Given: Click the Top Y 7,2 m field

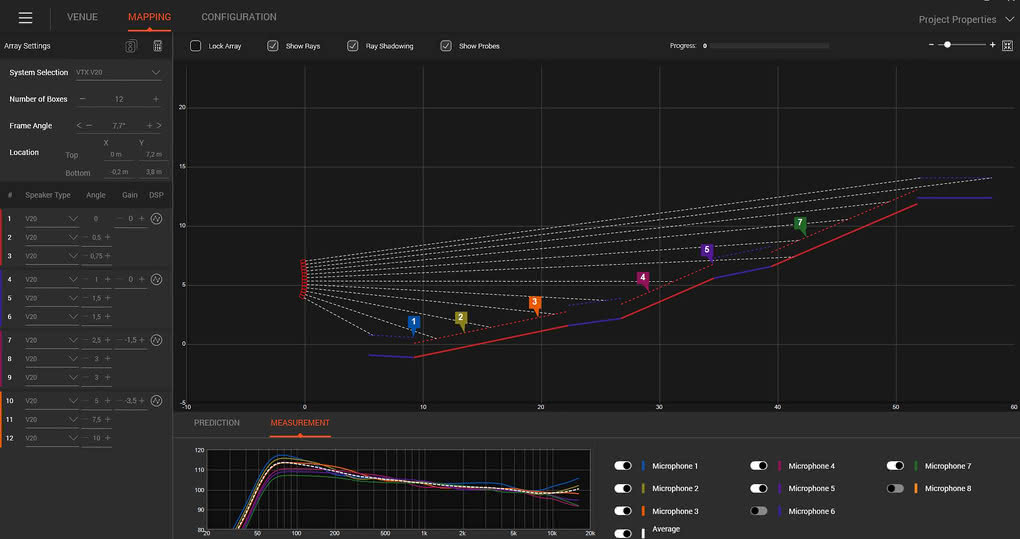Looking at the screenshot, I should [154, 155].
